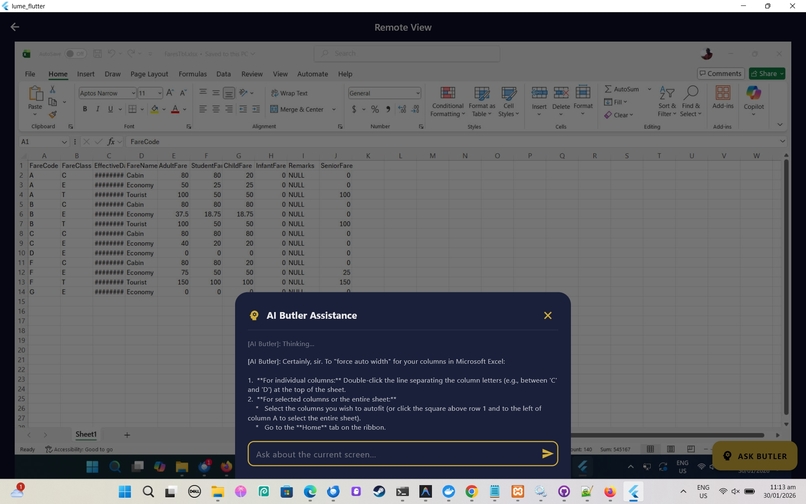Click the Copy icon in Clipboard group
The image size is (806, 504).
click(x=52, y=102)
